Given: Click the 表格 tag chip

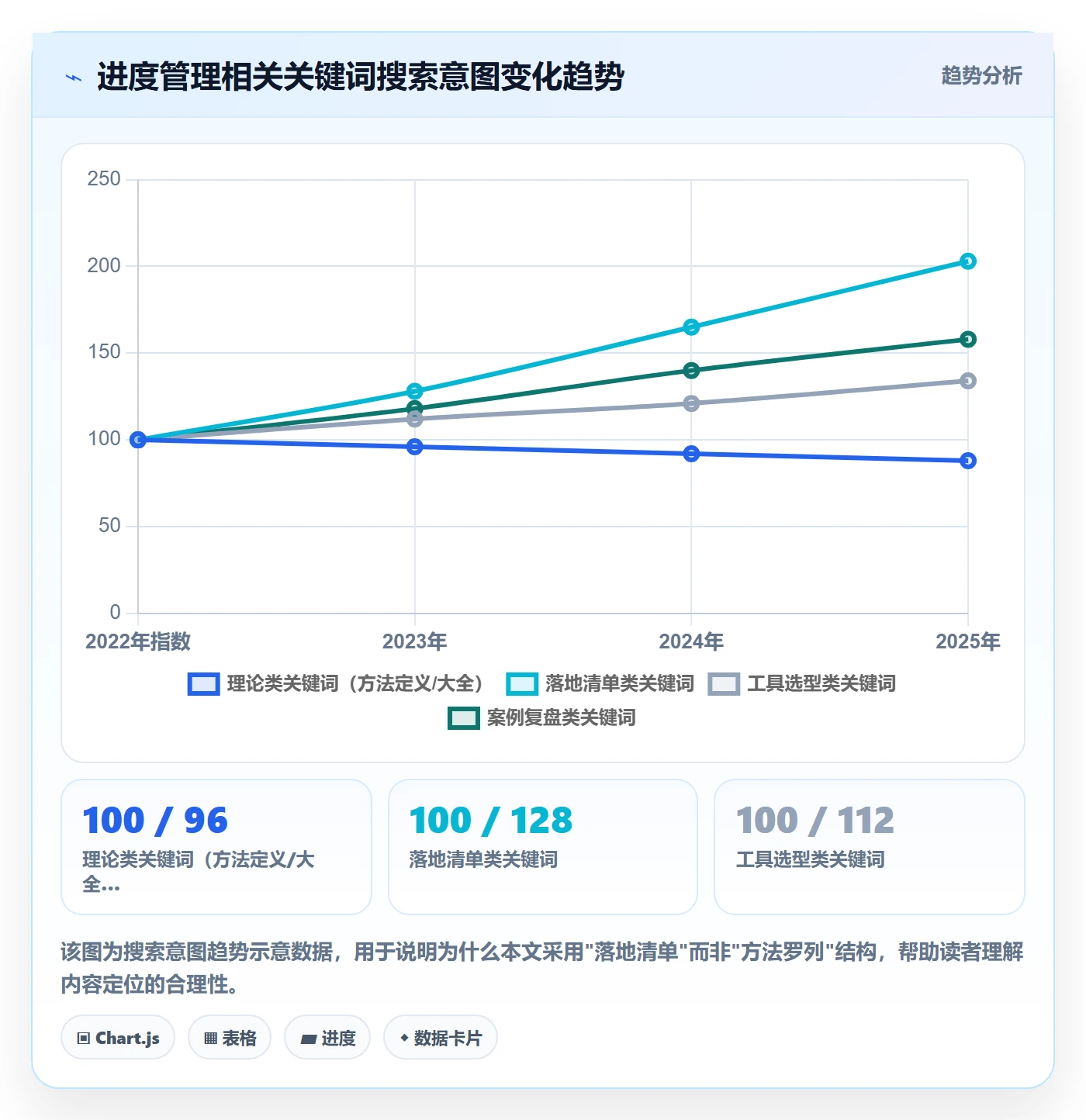Looking at the screenshot, I should point(230,1038).
